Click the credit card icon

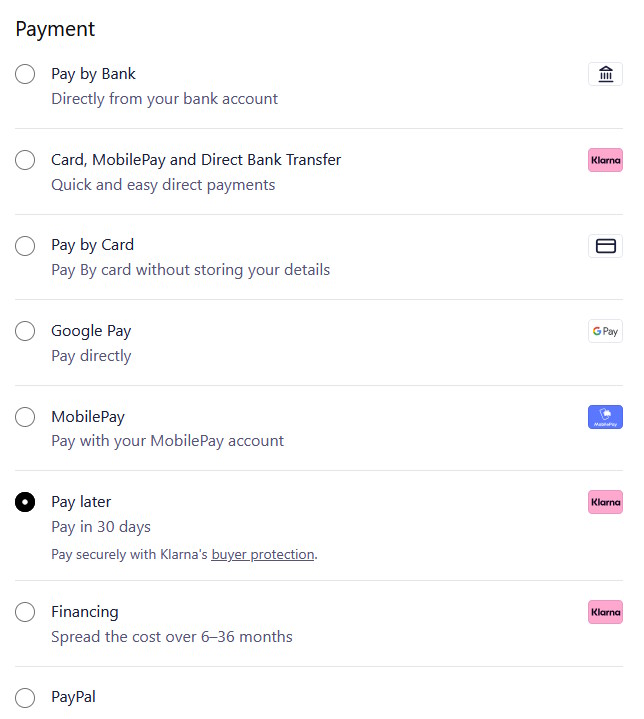point(605,246)
